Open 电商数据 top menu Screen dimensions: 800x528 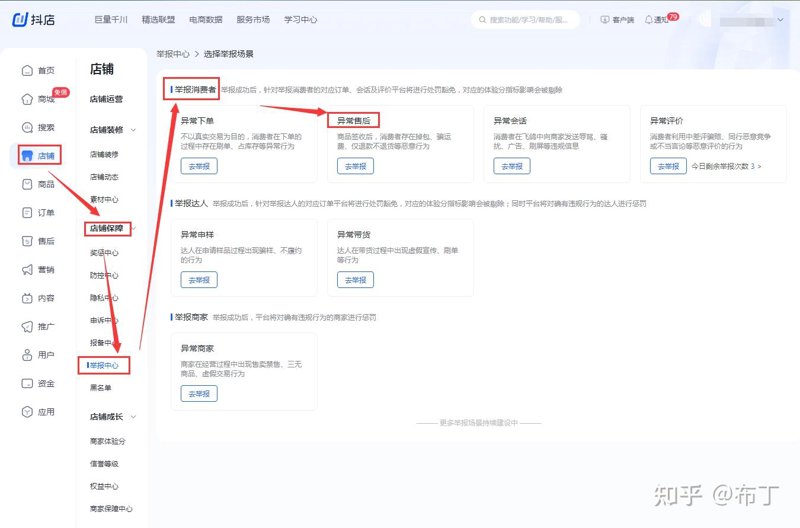(x=206, y=19)
